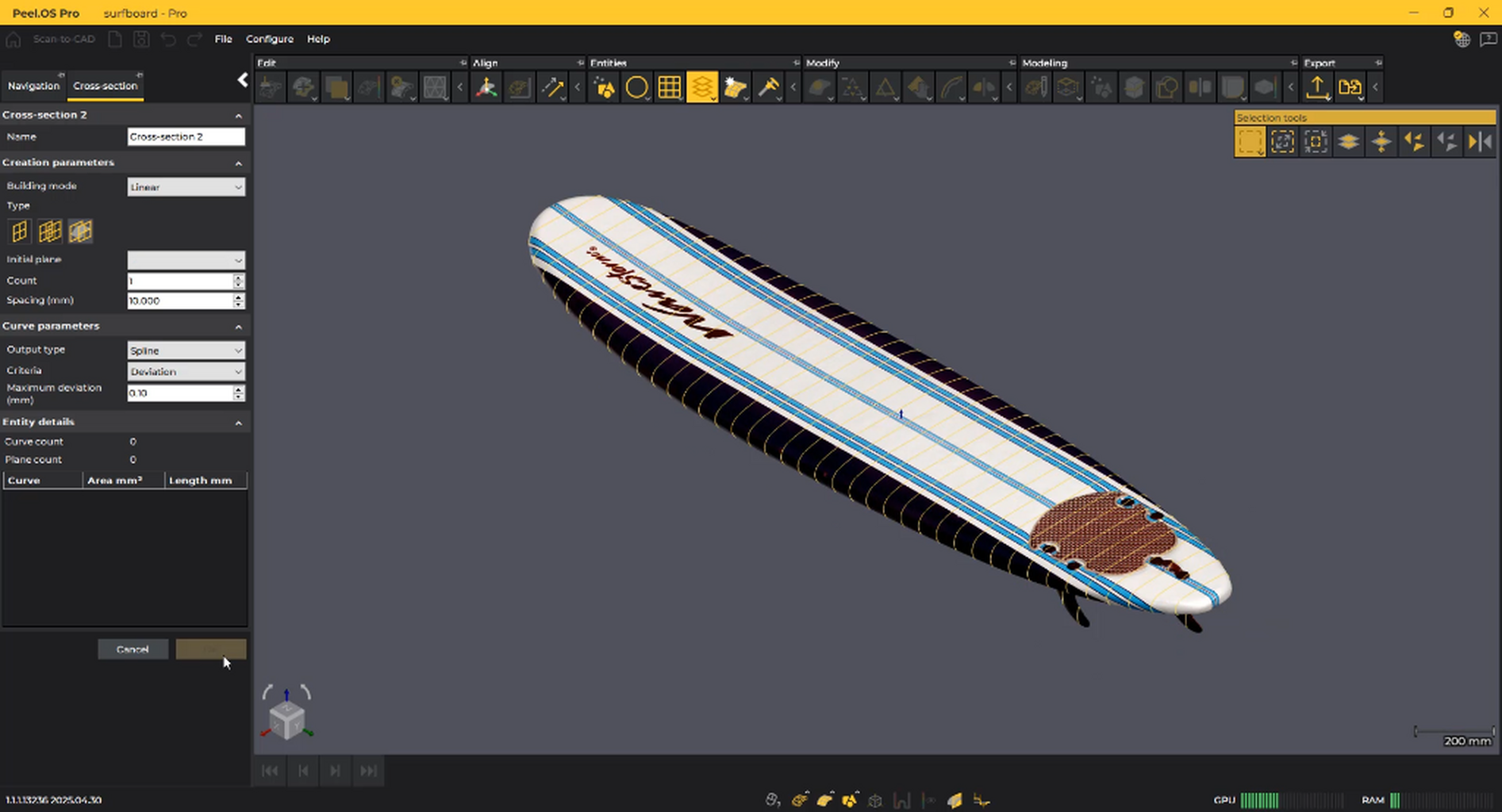Select the multiple planes cross-section type

coord(50,232)
